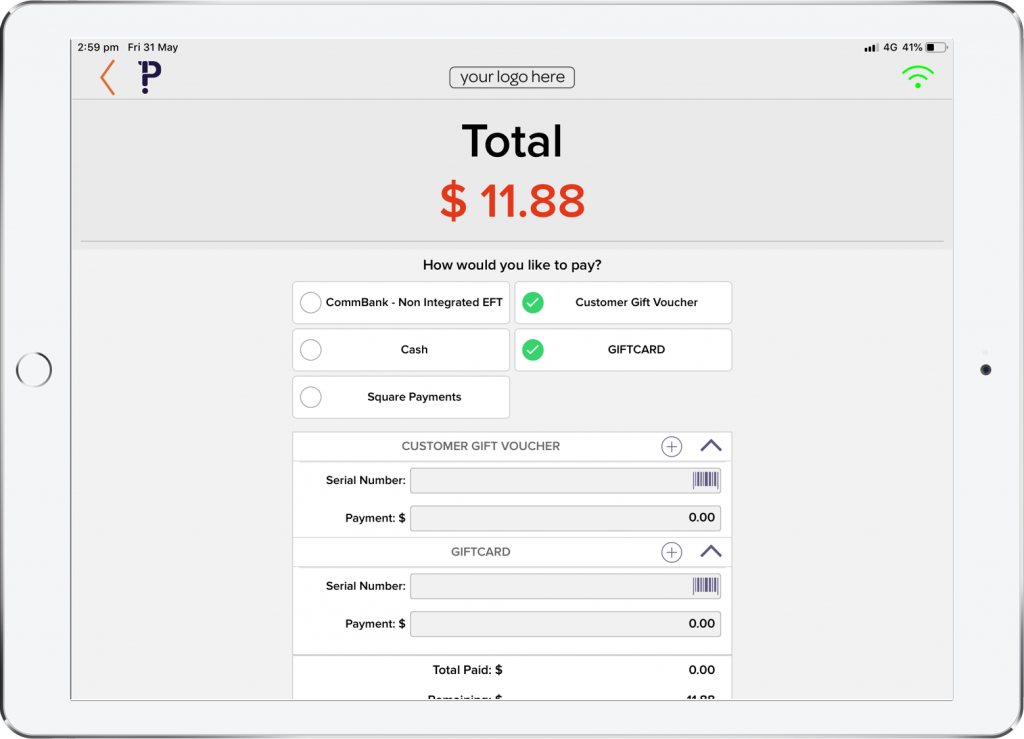
Task: Collapse the GIFTCARD section
Action: click(x=711, y=552)
